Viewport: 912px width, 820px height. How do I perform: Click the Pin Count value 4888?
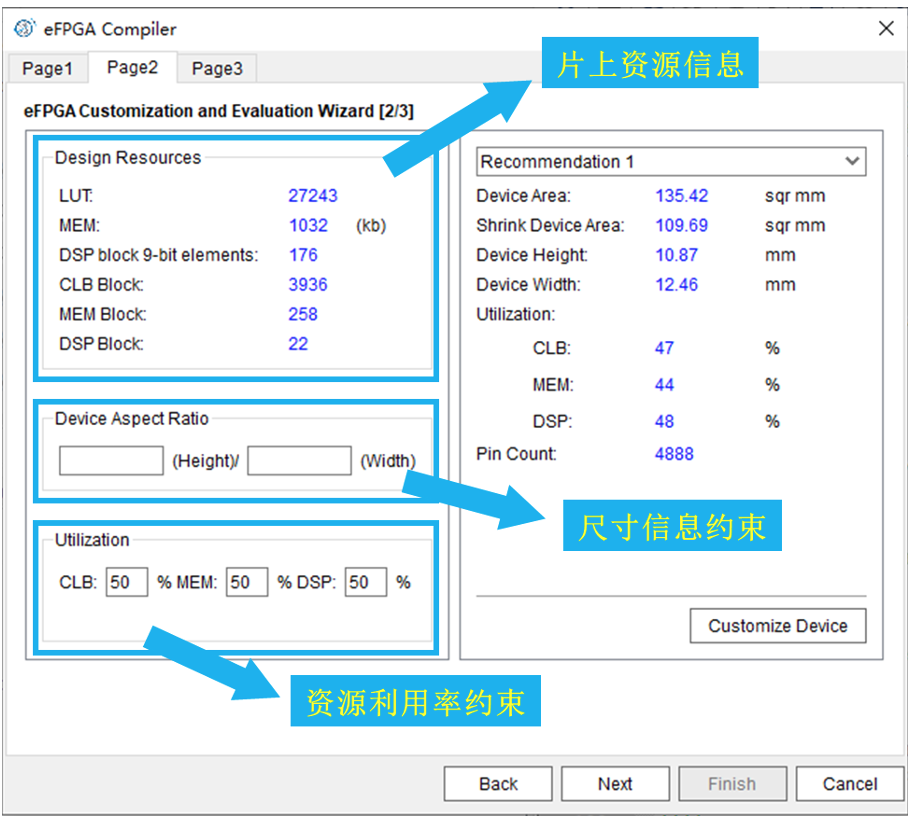[x=674, y=454]
